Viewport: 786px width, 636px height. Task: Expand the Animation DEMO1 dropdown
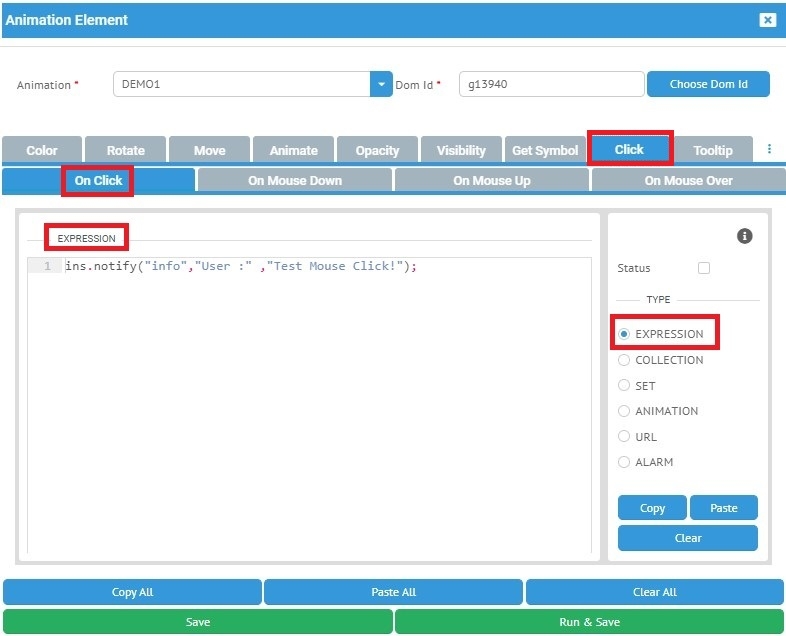[x=381, y=85]
